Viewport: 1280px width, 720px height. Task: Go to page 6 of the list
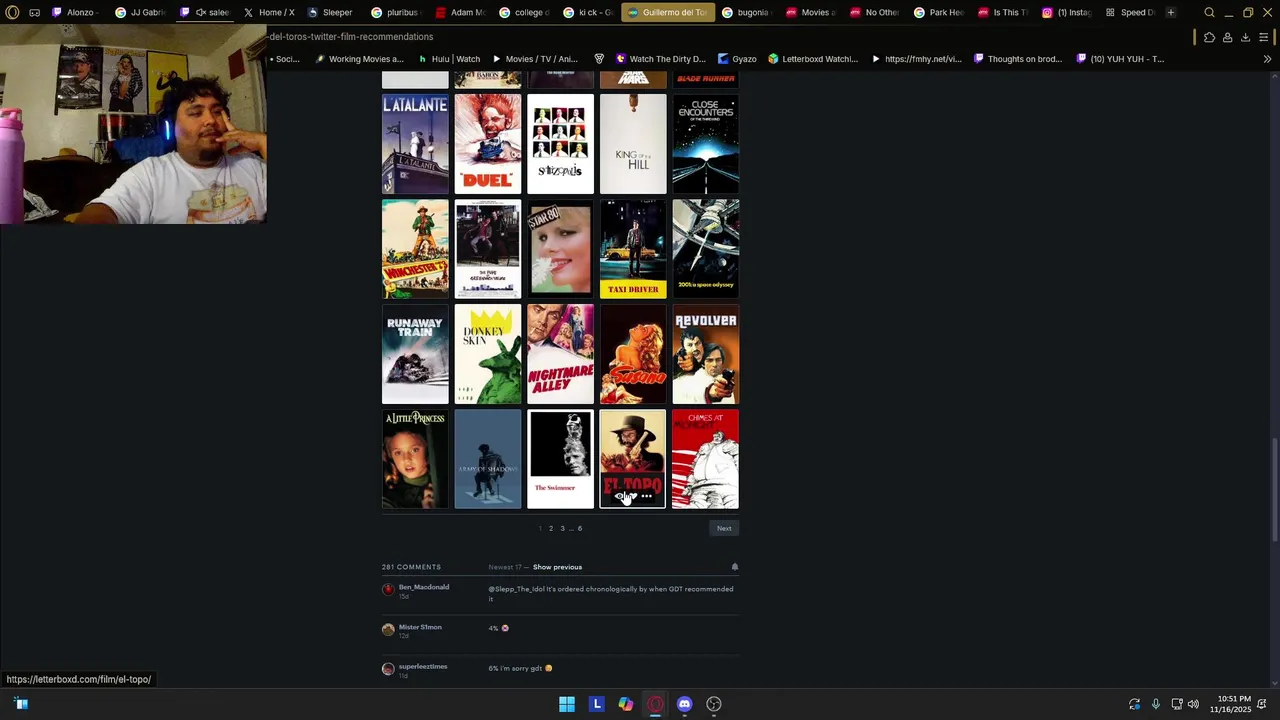579,528
